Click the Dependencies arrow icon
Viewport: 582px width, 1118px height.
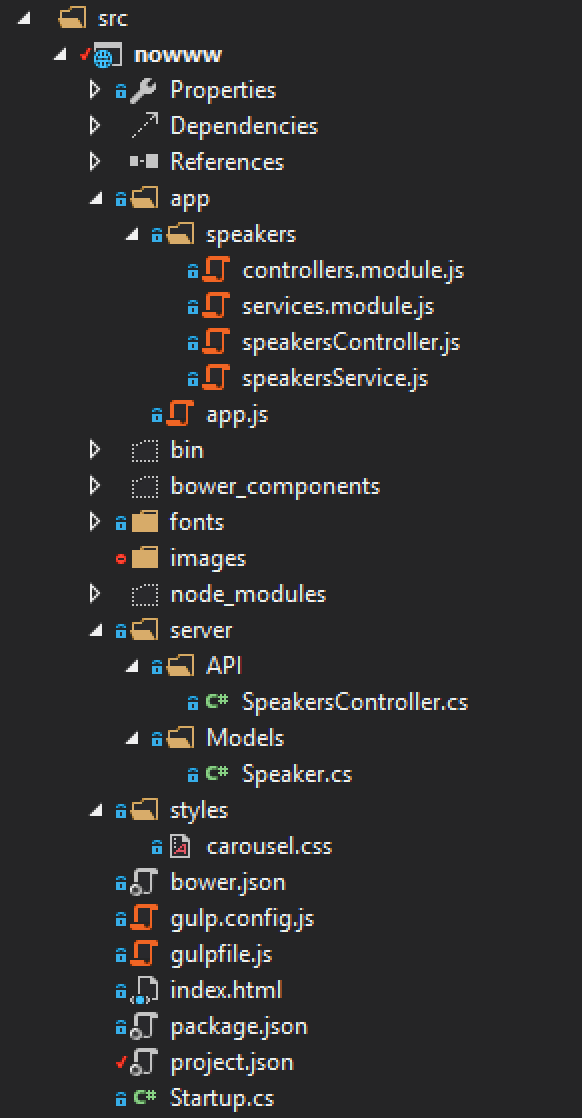[143, 126]
